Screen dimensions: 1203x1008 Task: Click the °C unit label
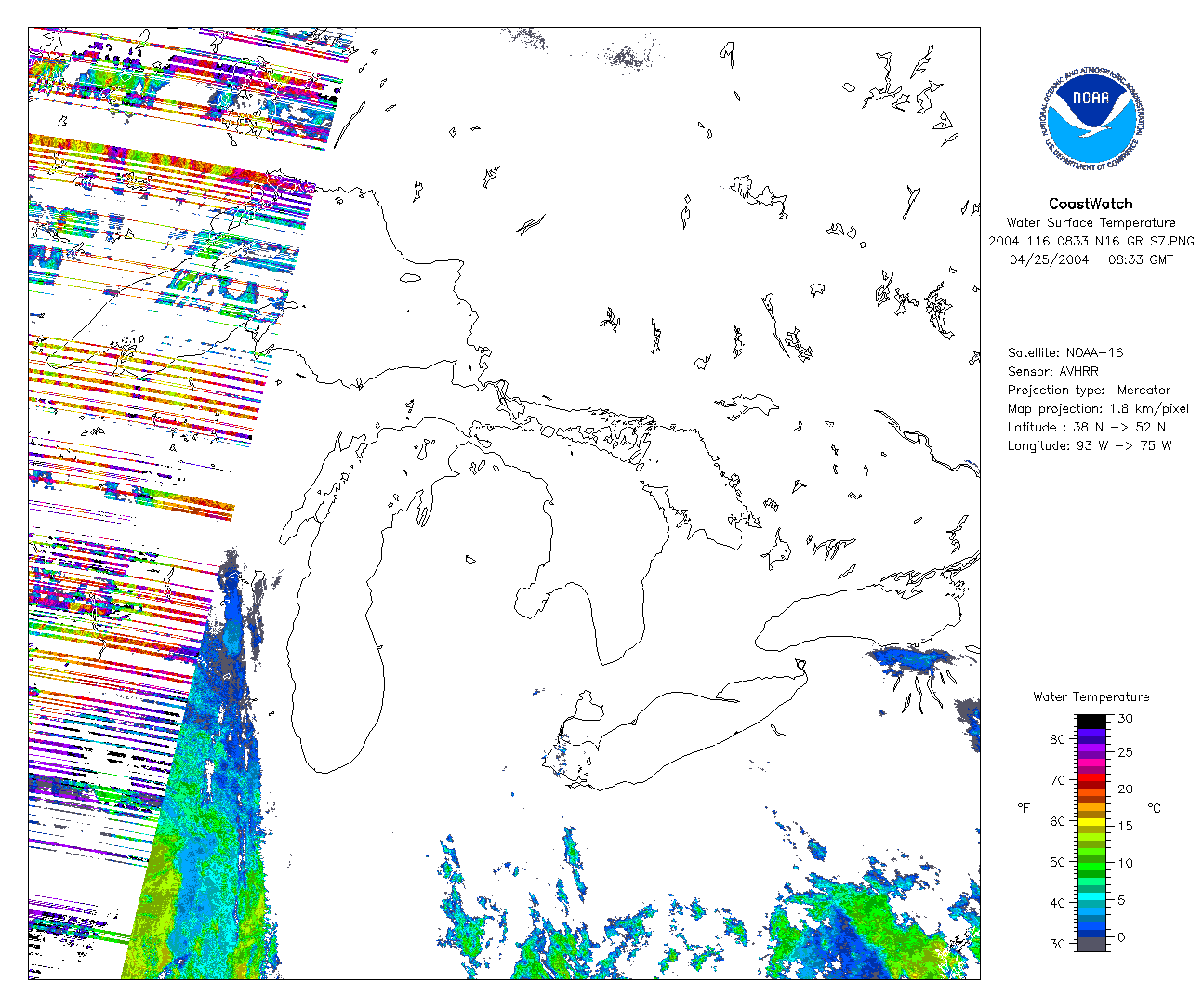pyautogui.click(x=1154, y=808)
